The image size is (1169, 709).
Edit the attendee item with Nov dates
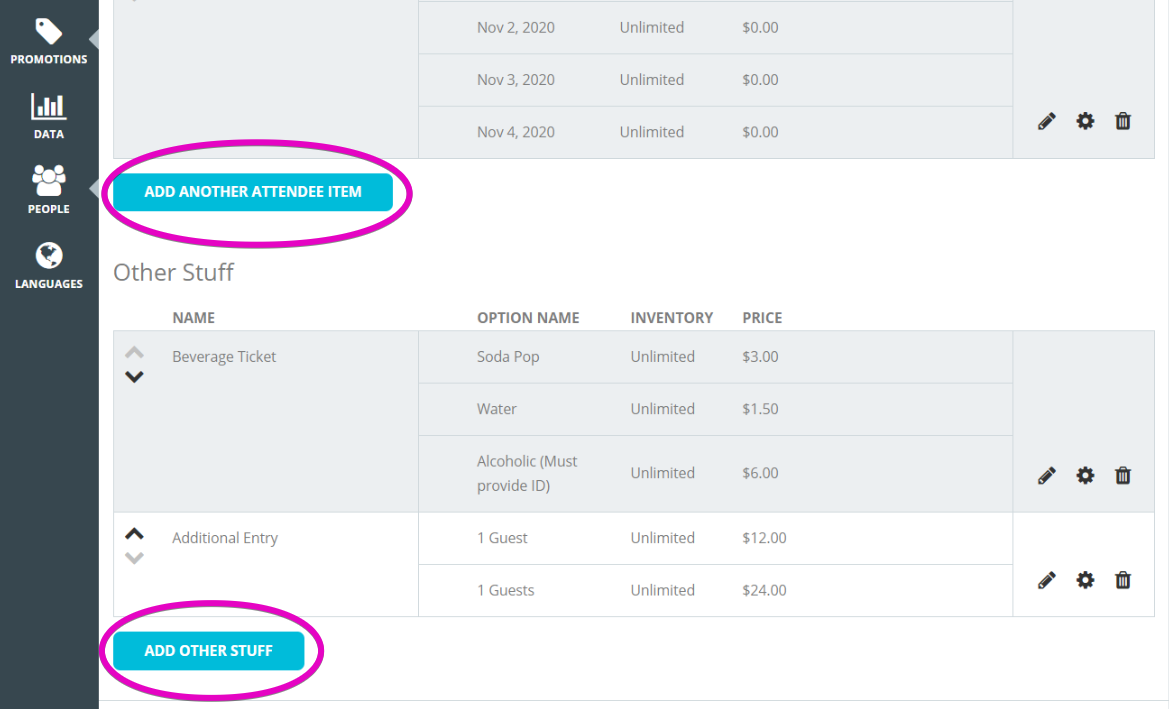1047,121
